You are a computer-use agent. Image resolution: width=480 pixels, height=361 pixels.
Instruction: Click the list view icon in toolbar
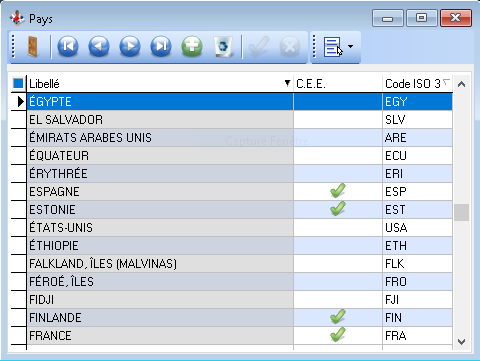[x=333, y=47]
